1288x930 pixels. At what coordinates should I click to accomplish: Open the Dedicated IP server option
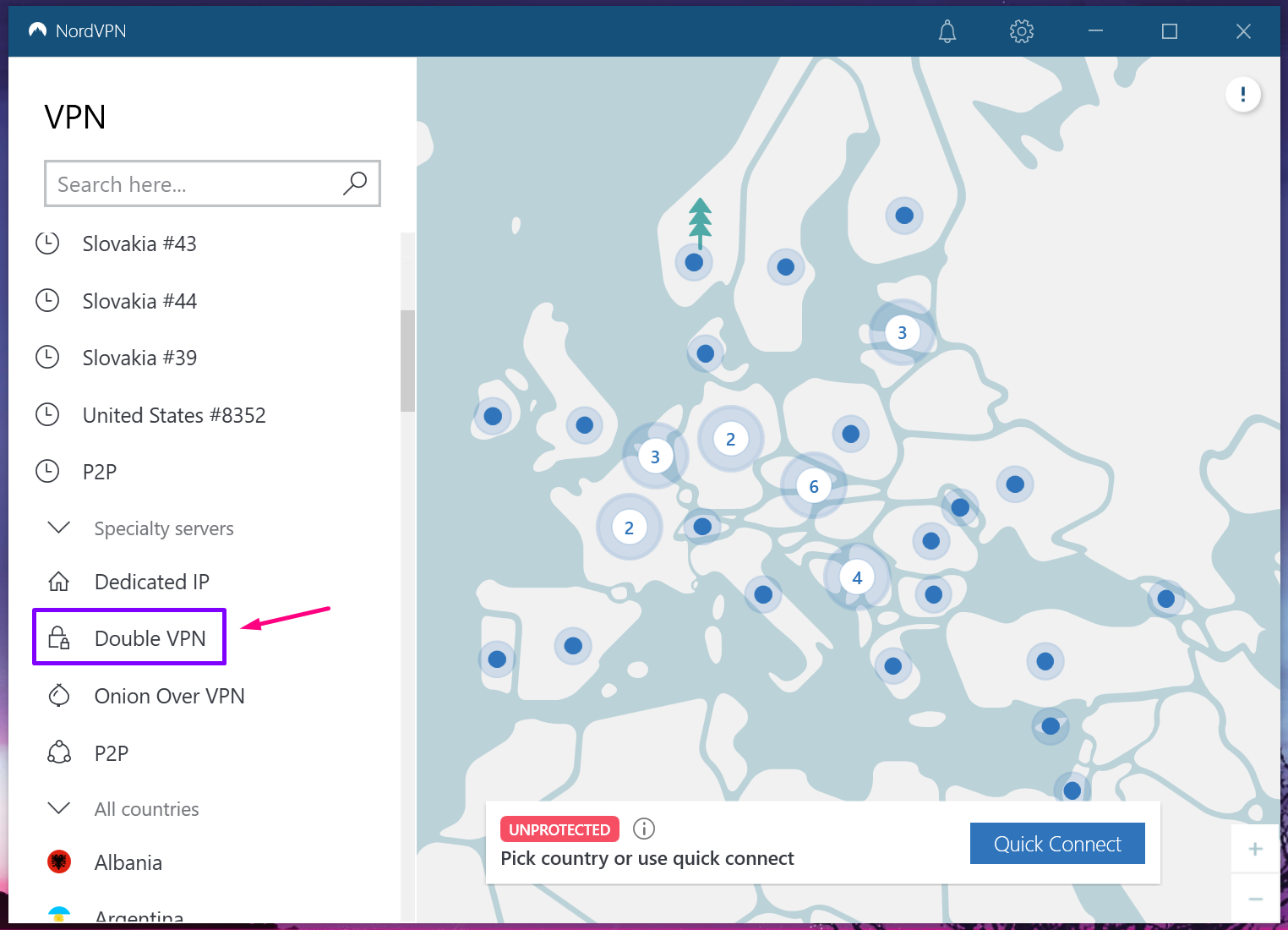point(151,582)
